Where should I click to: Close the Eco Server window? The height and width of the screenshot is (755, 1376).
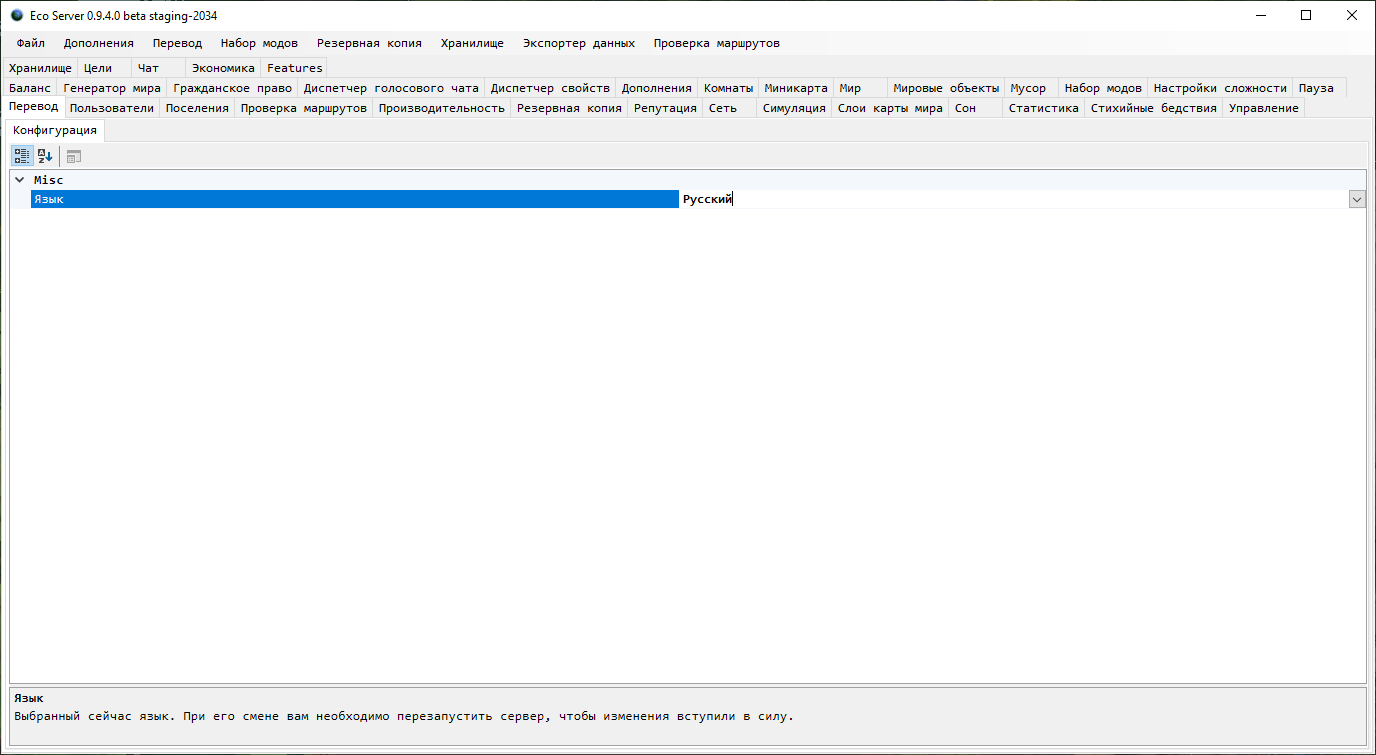(x=1352, y=15)
